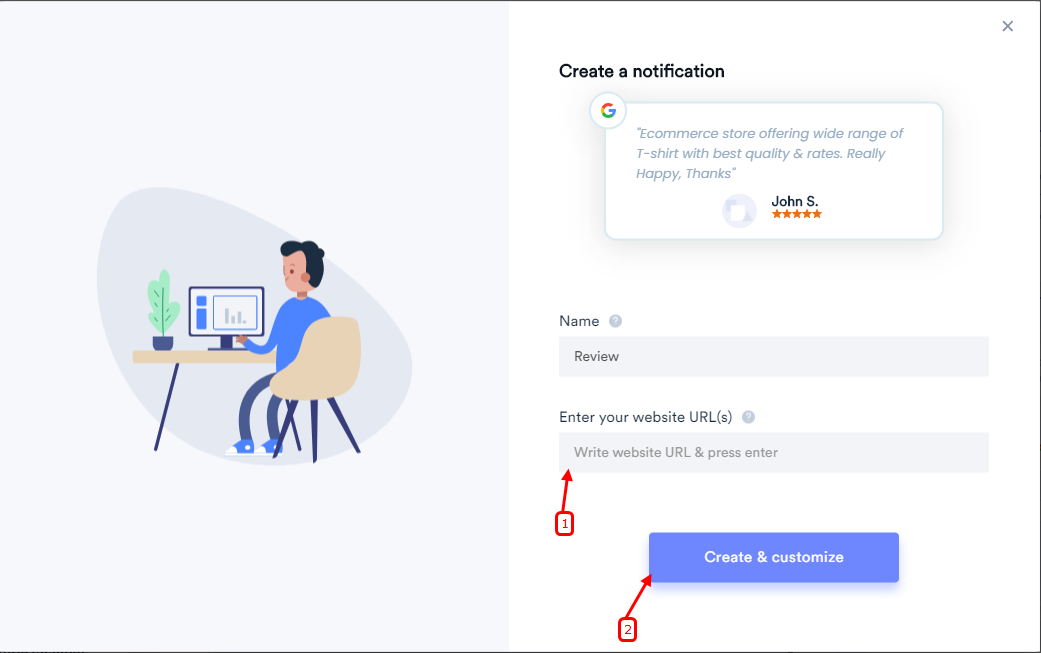Click the computer monitor in the illustration
The image size is (1041, 653).
226,312
